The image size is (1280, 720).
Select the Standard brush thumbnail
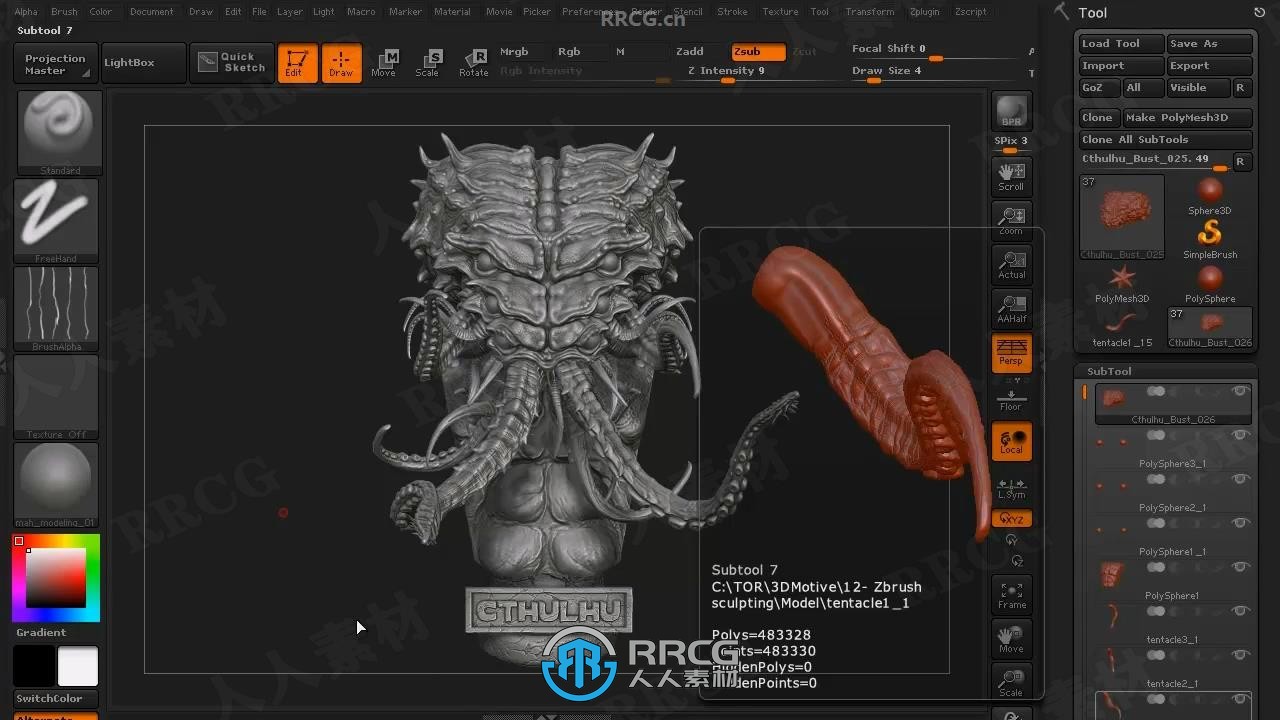tap(59, 133)
